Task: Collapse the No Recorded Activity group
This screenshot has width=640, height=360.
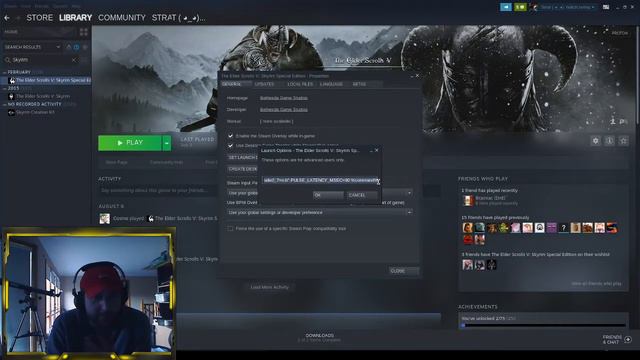Action: click(5, 104)
